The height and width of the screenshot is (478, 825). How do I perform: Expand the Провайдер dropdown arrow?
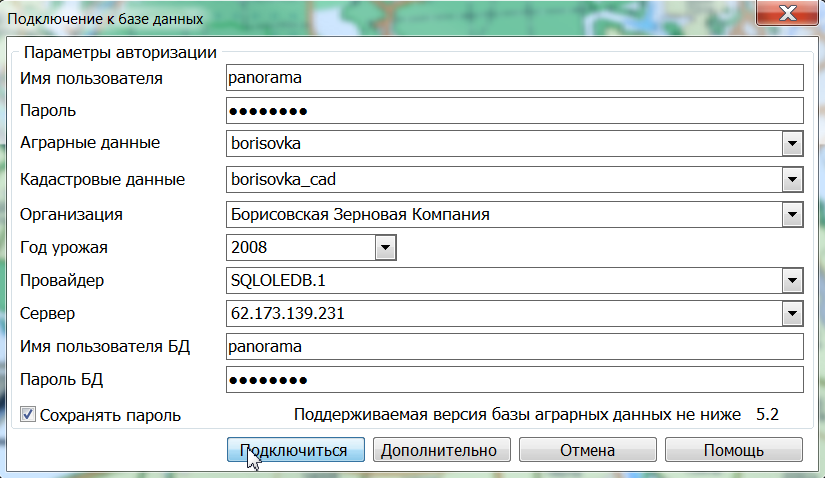[793, 281]
